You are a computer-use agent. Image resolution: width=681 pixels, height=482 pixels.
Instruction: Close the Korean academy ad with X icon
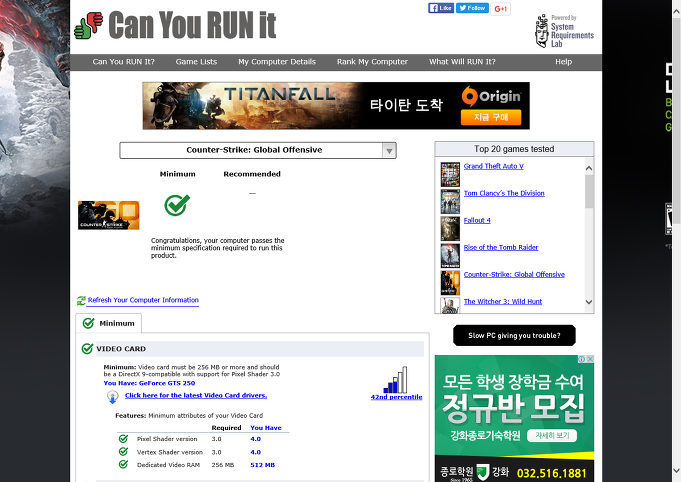tap(590, 359)
